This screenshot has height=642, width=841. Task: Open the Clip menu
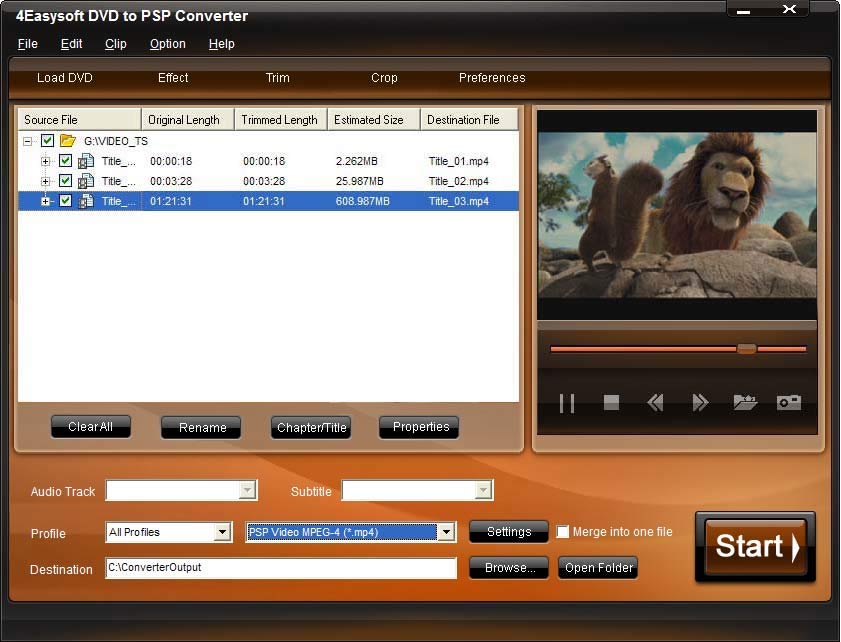[115, 44]
